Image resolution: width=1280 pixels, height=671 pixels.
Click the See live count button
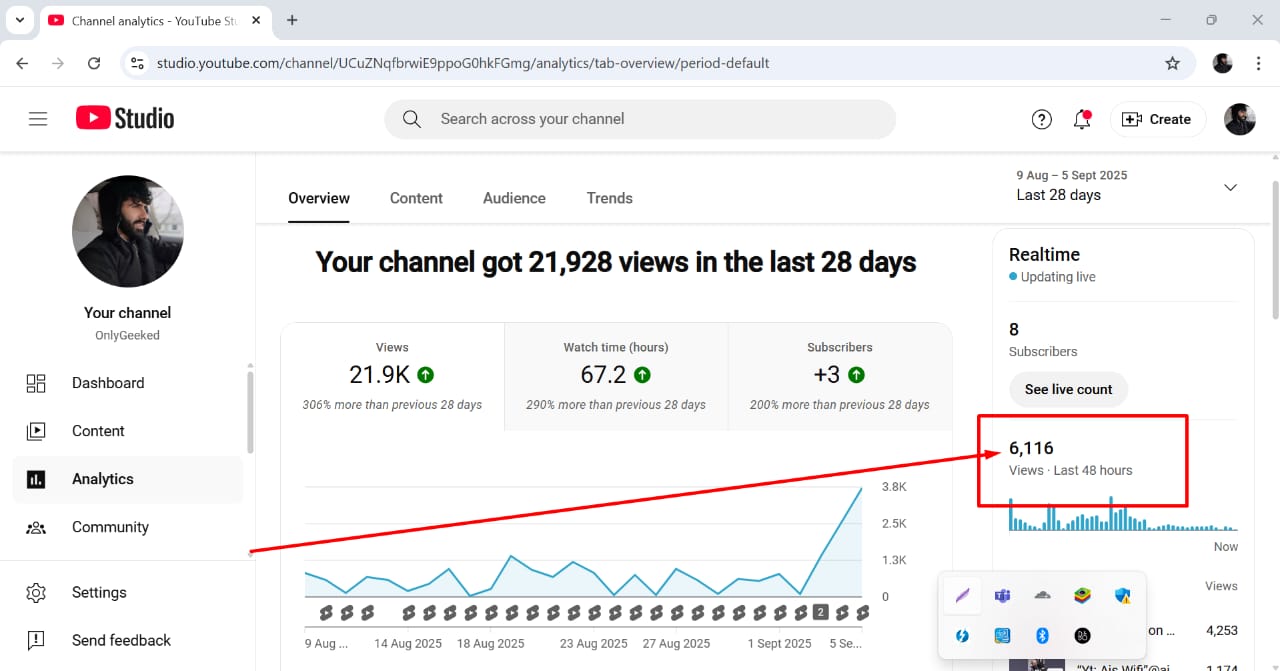pyautogui.click(x=1068, y=390)
